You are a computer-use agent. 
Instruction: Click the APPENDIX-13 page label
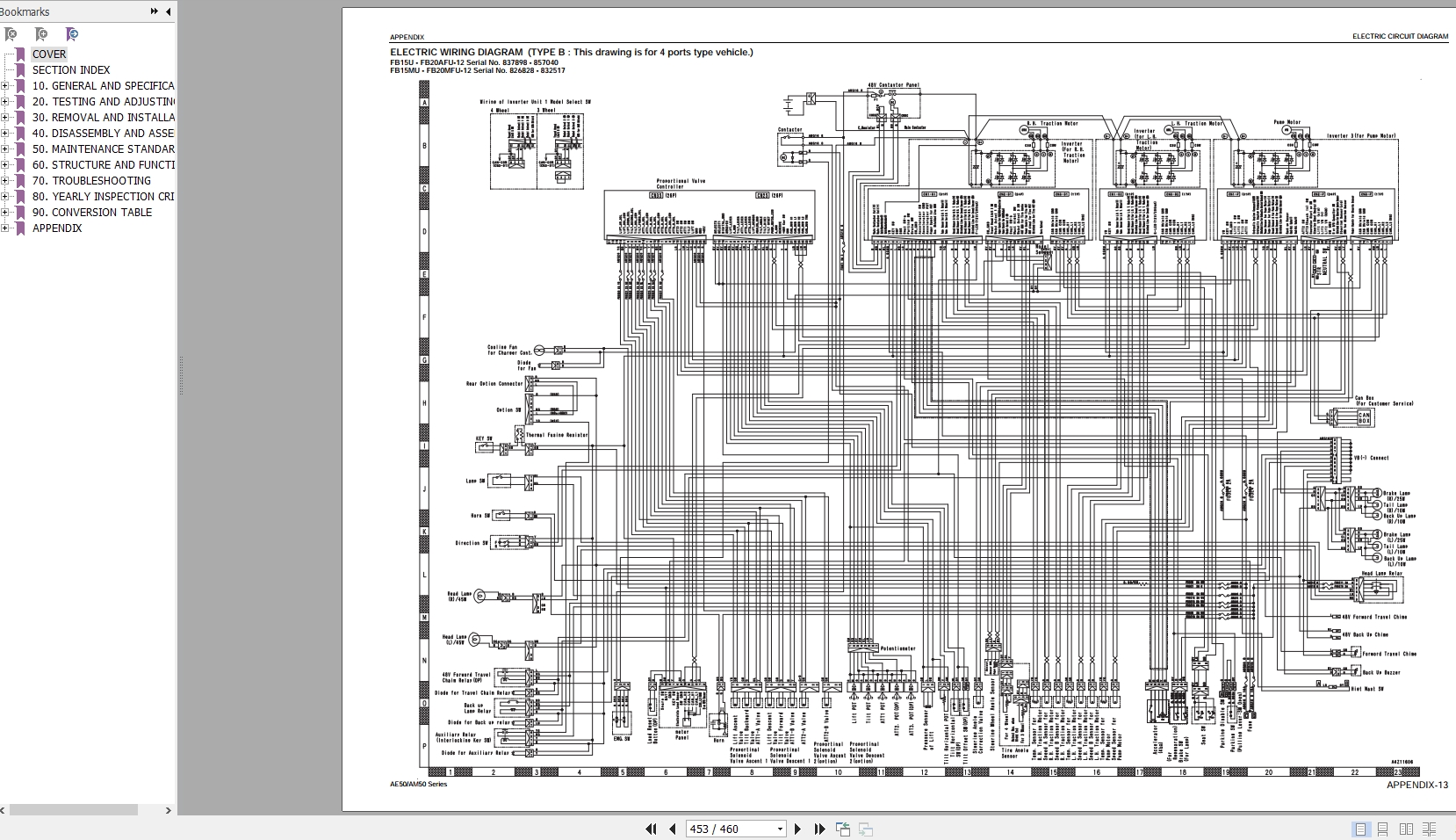point(1417,785)
